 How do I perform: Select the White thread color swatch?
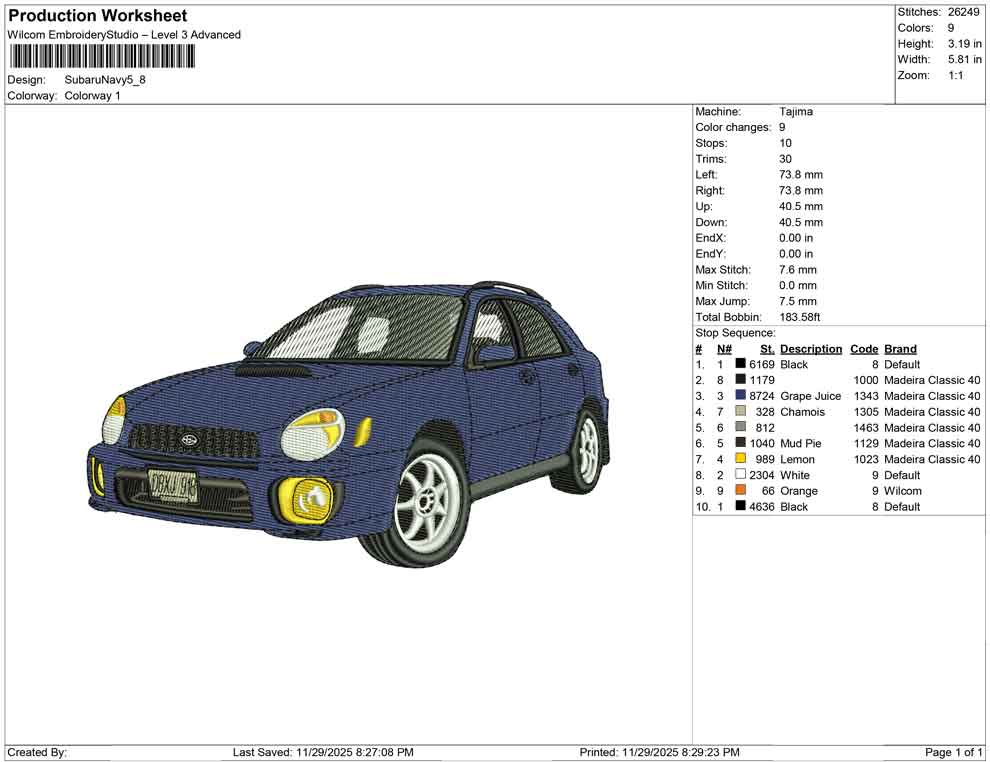tap(740, 475)
